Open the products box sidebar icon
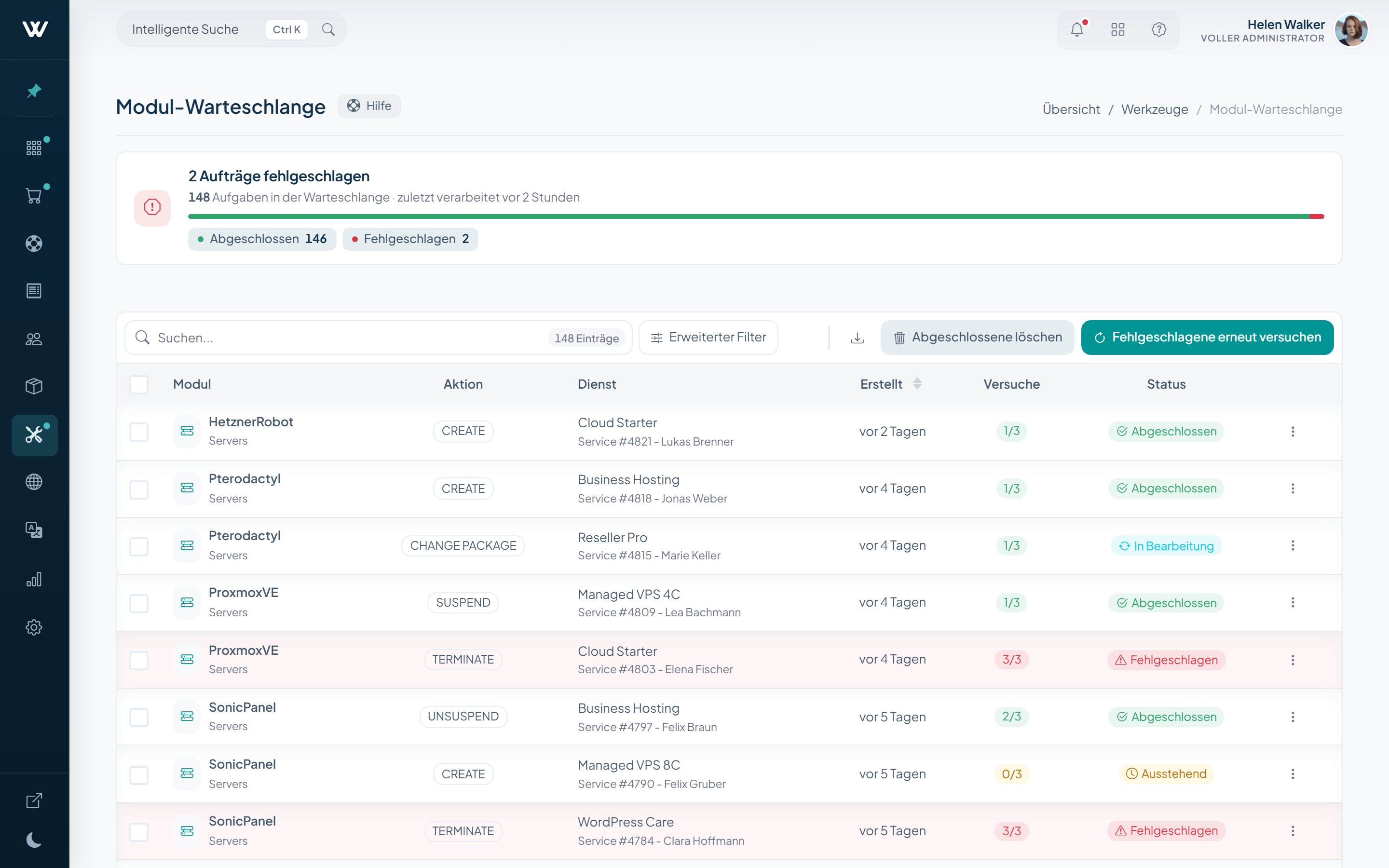 coord(34,386)
